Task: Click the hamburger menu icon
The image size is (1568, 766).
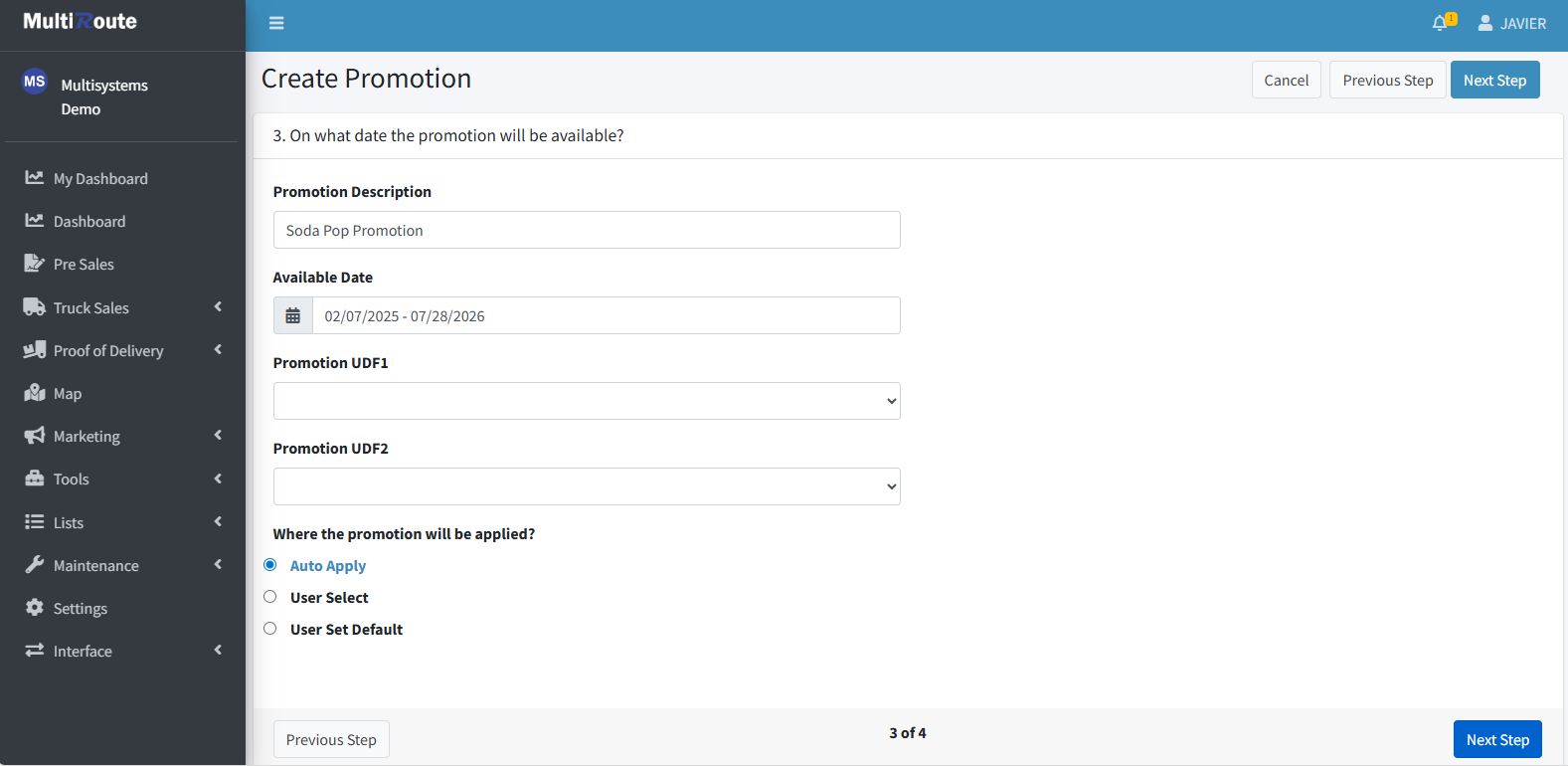Action: tap(276, 23)
